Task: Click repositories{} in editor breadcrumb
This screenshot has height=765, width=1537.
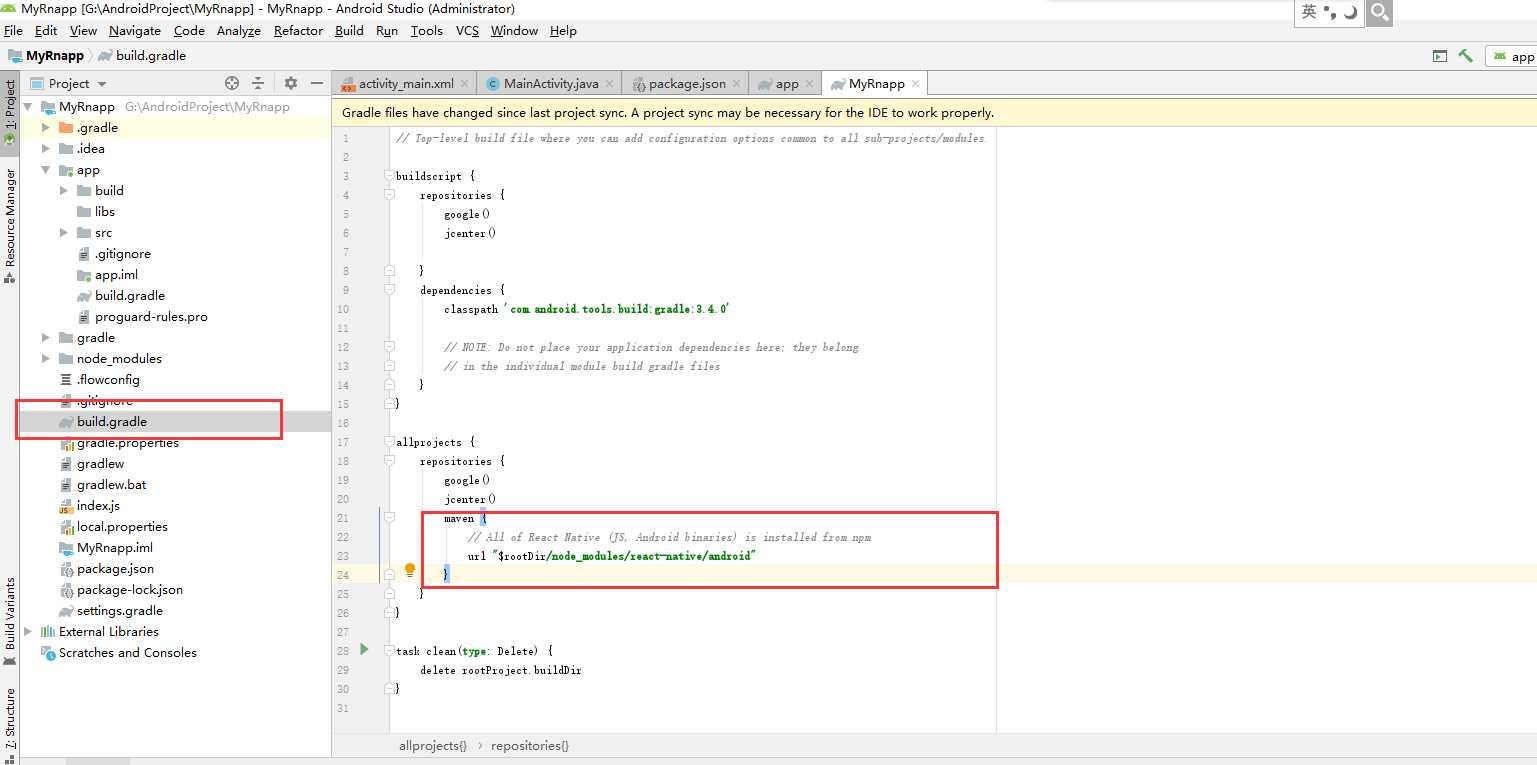Action: (x=530, y=745)
